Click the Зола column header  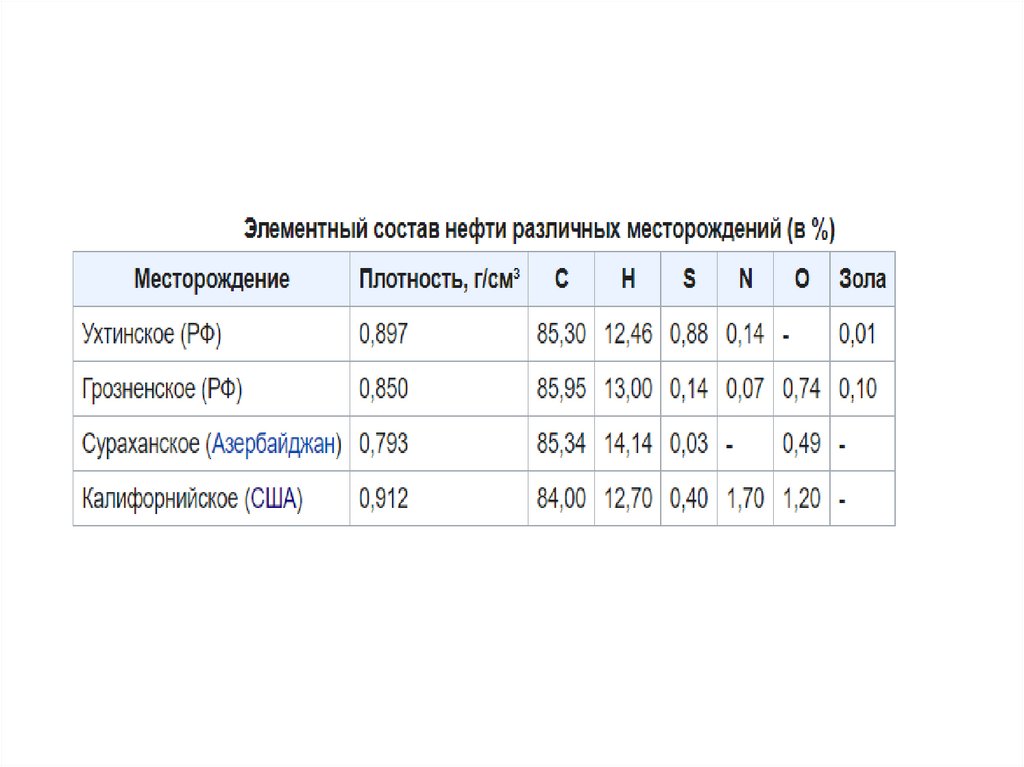coord(862,279)
